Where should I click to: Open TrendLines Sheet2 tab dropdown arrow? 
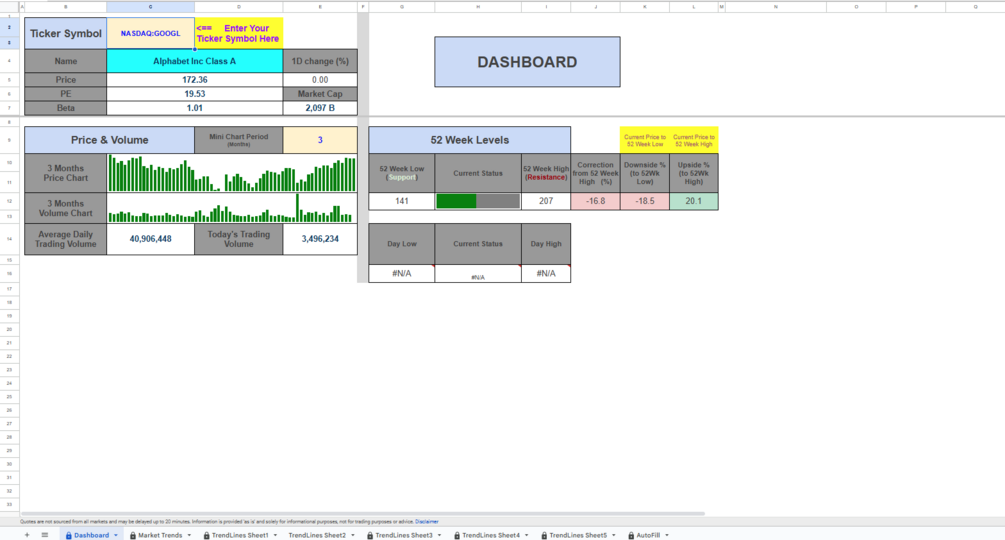tap(353, 536)
